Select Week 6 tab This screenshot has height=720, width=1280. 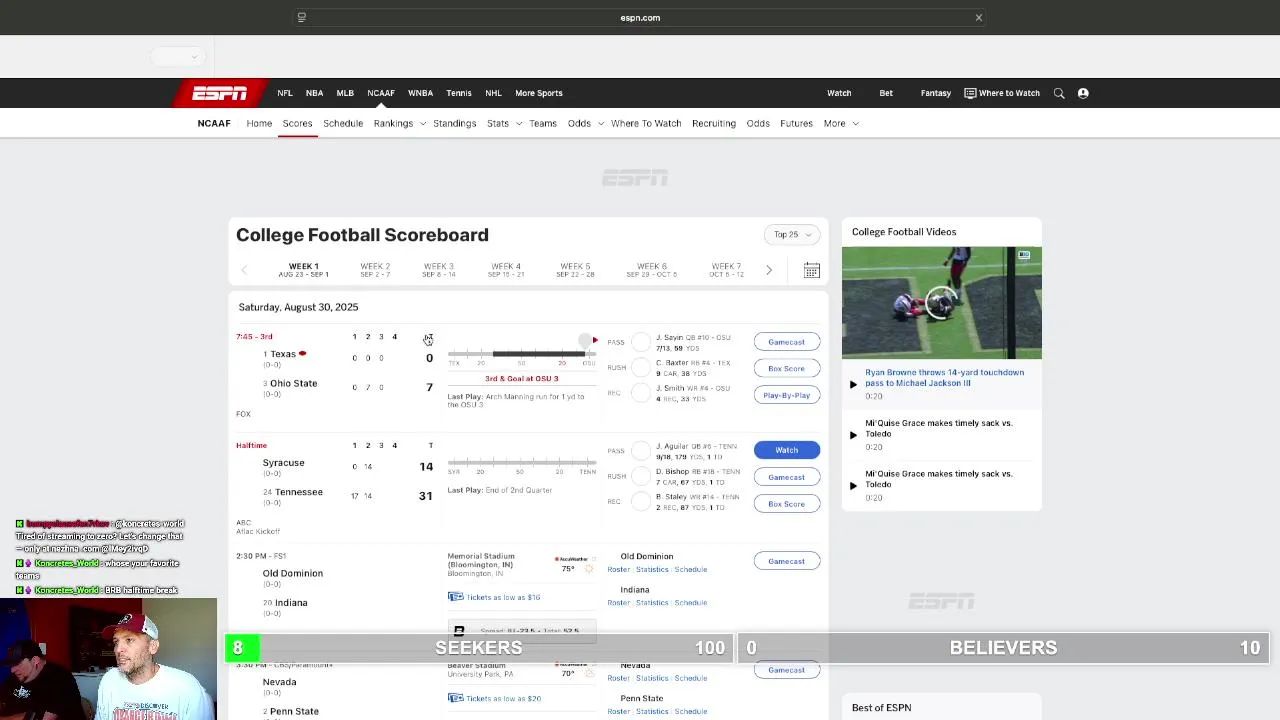(652, 270)
